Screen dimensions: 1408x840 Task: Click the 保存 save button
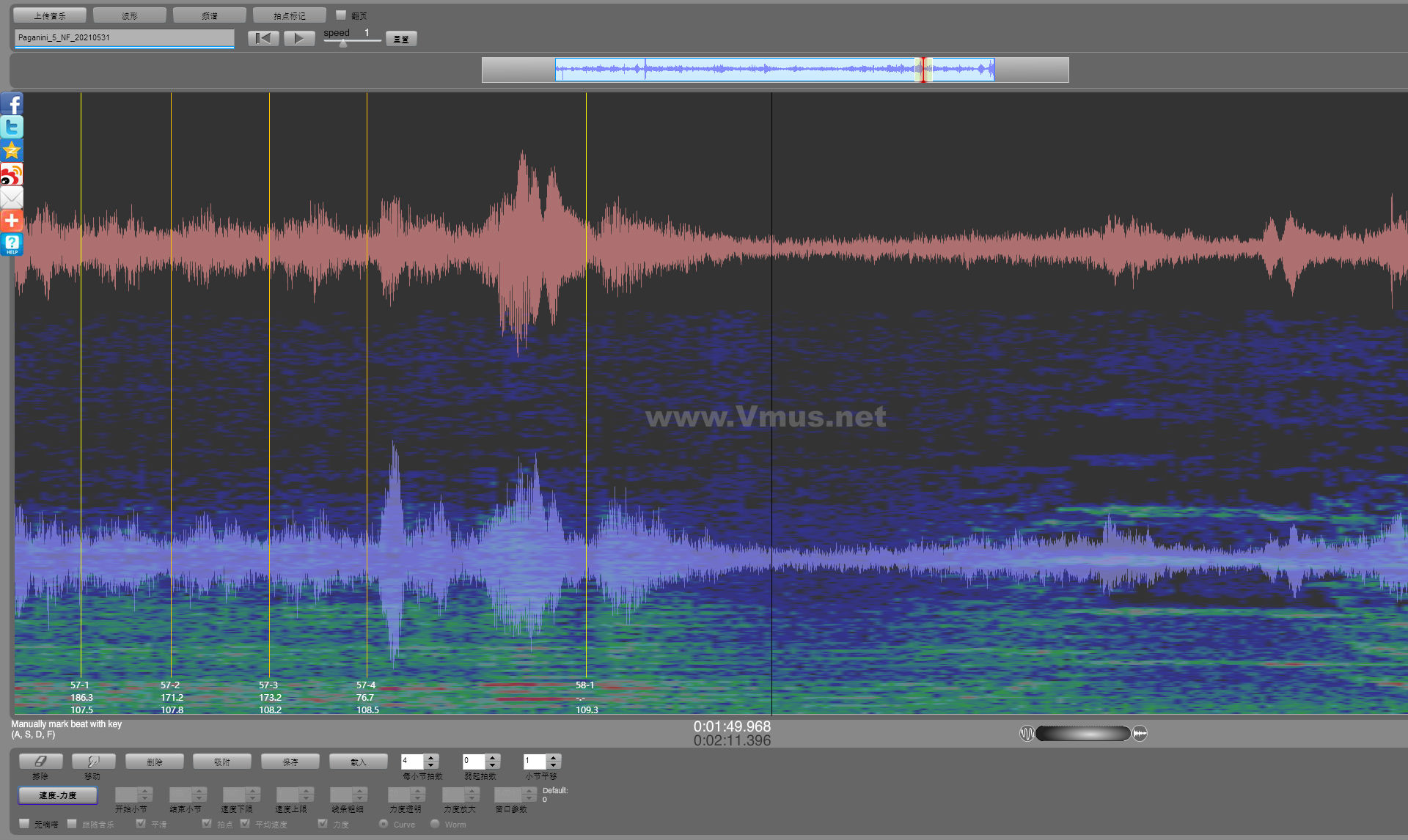coord(290,762)
